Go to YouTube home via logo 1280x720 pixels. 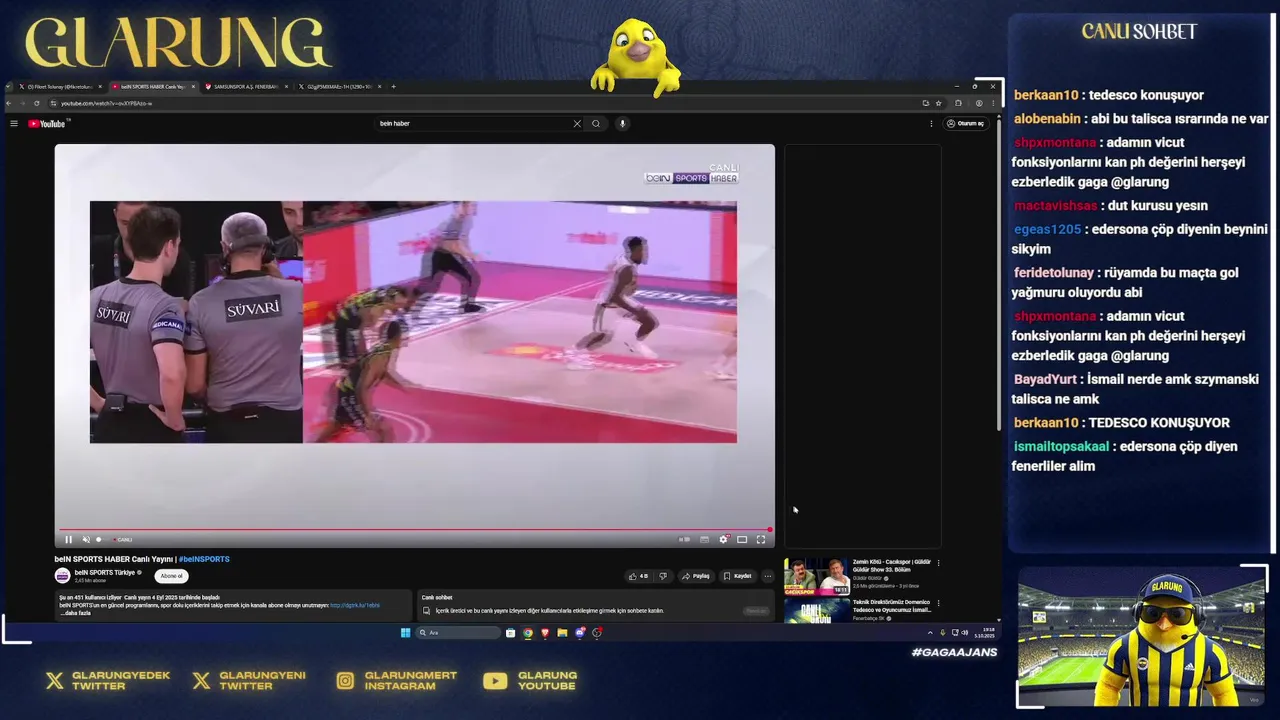pyautogui.click(x=48, y=124)
